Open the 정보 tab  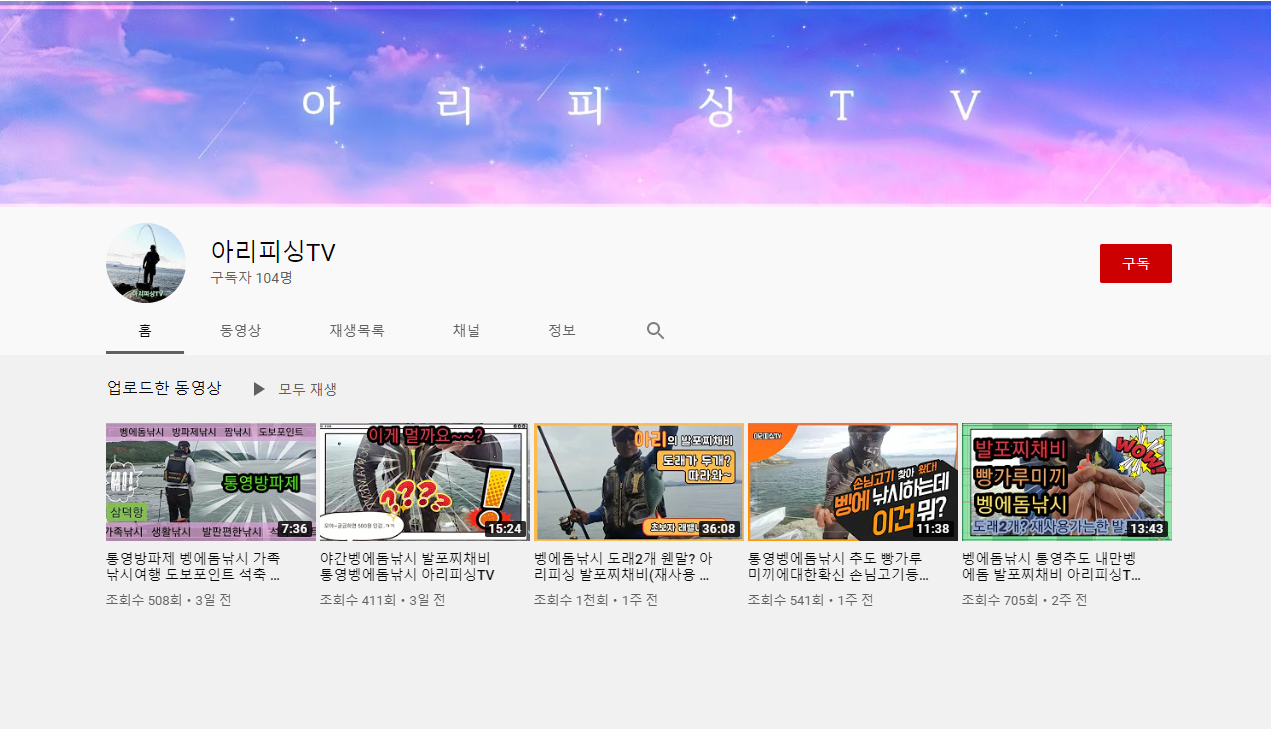coord(562,331)
